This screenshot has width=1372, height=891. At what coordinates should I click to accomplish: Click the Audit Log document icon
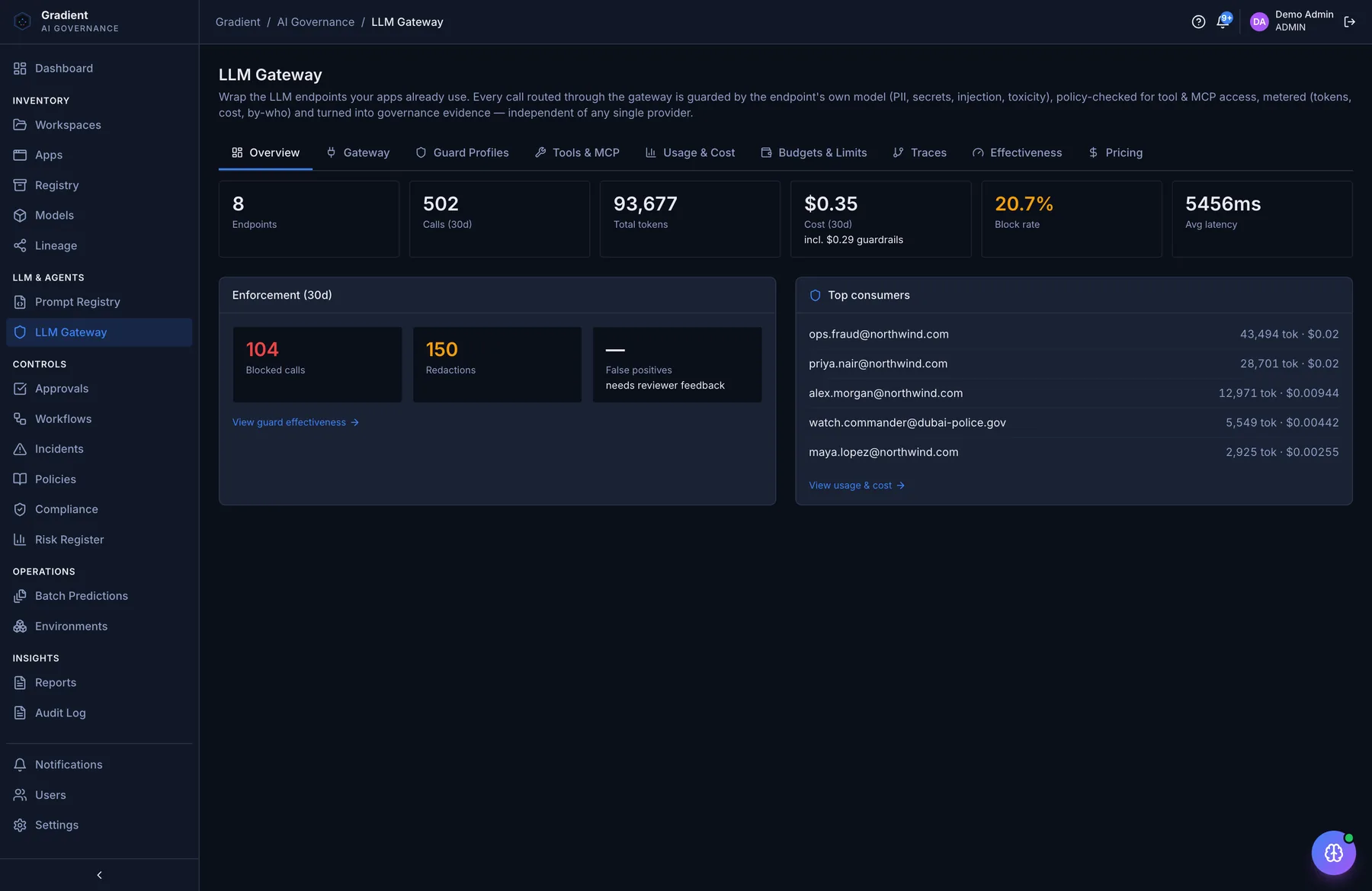[x=20, y=713]
